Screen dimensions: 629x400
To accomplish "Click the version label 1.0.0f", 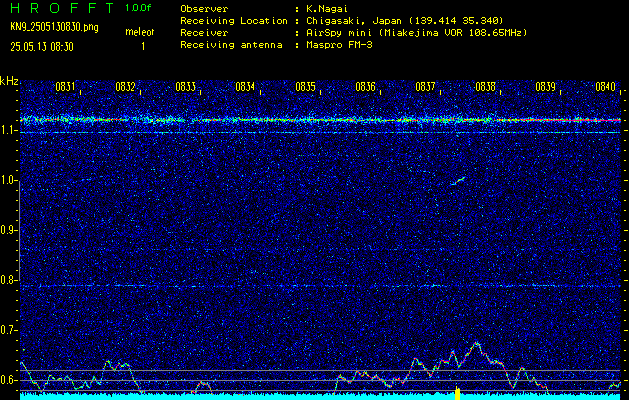I will [138, 8].
